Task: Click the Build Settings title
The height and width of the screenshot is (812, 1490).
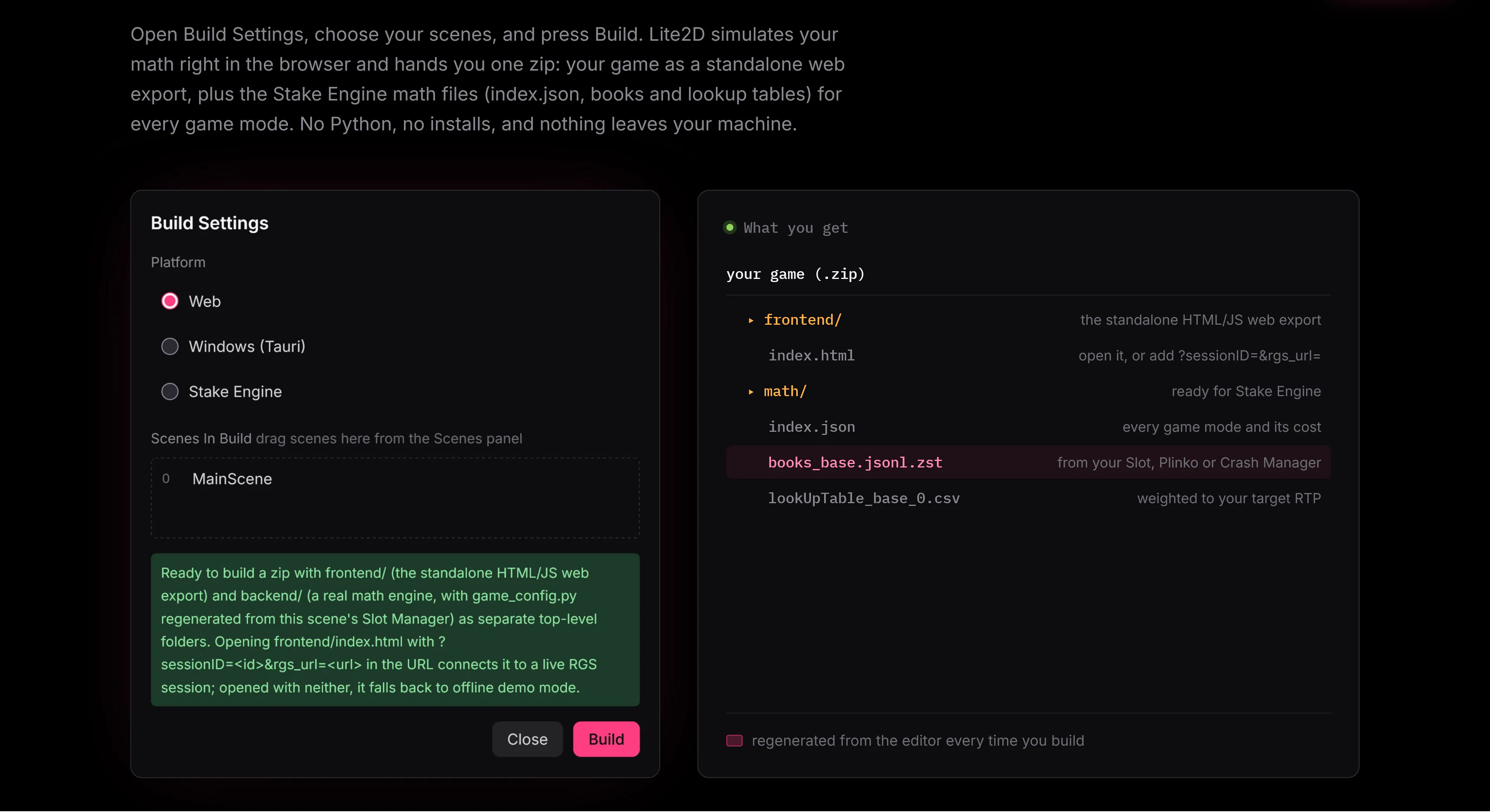Action: (210, 223)
